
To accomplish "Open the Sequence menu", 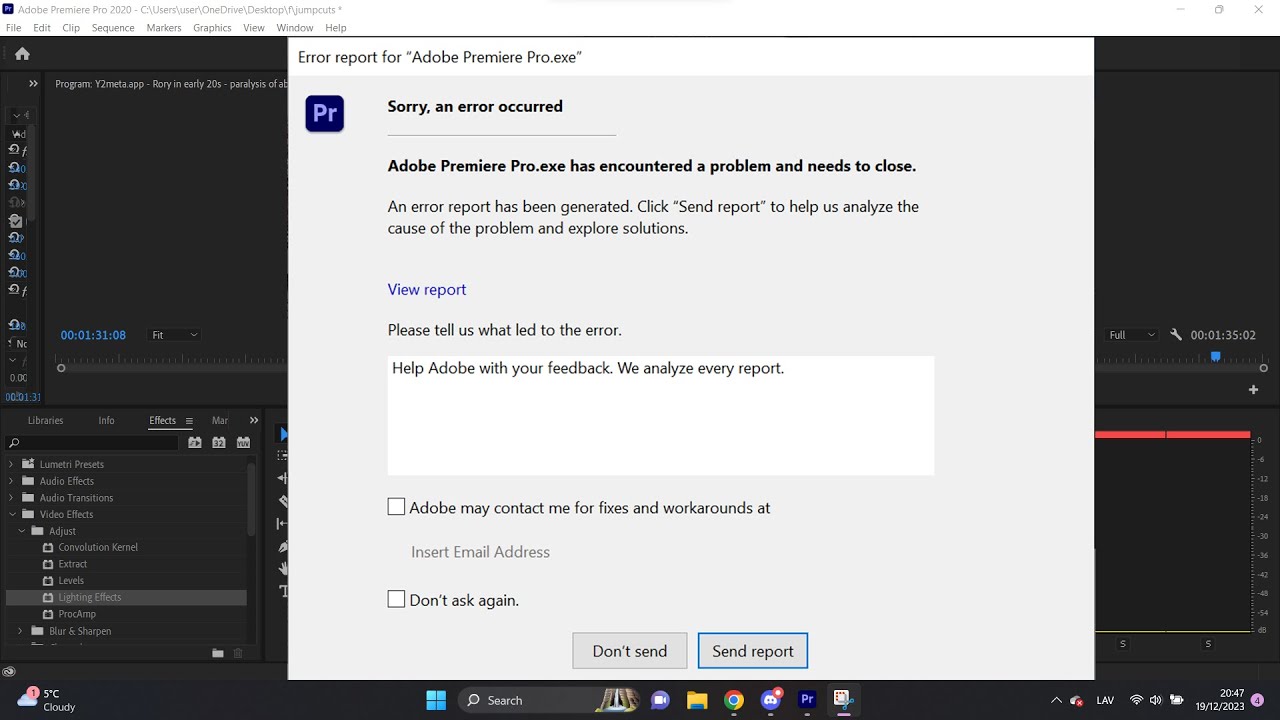I will pos(113,28).
